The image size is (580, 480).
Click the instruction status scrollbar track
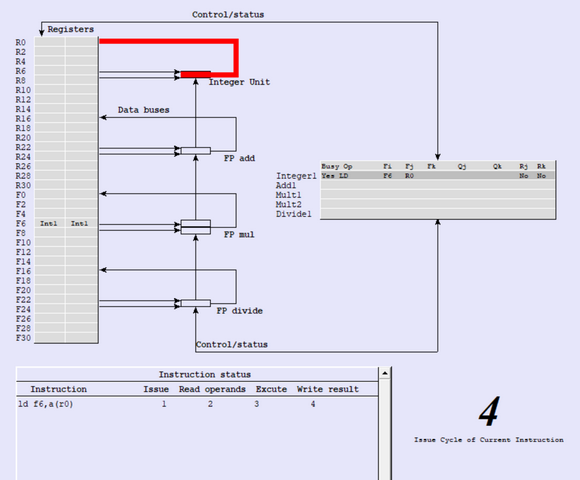point(385,429)
